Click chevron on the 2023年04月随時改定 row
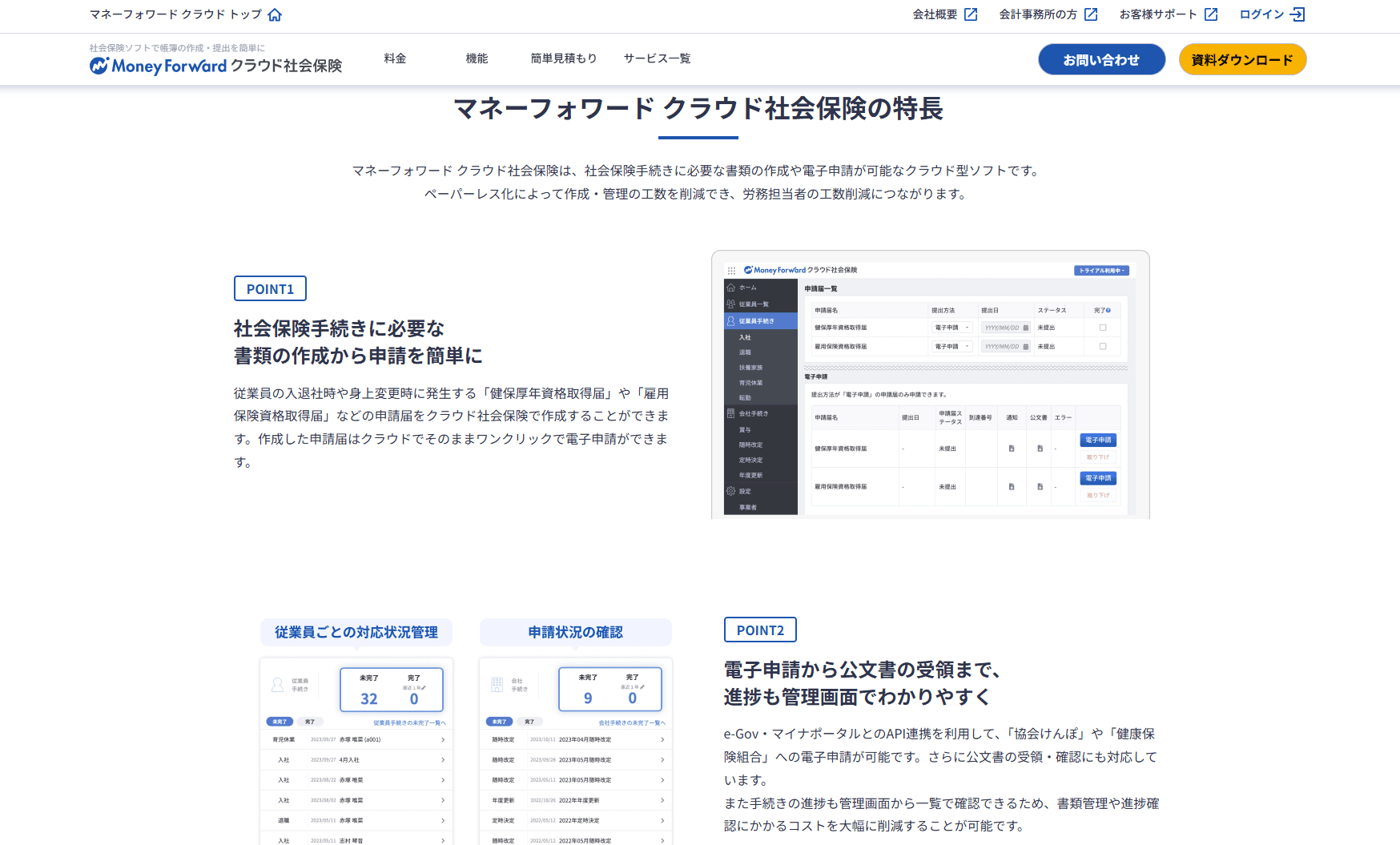1400x845 pixels. (x=662, y=739)
